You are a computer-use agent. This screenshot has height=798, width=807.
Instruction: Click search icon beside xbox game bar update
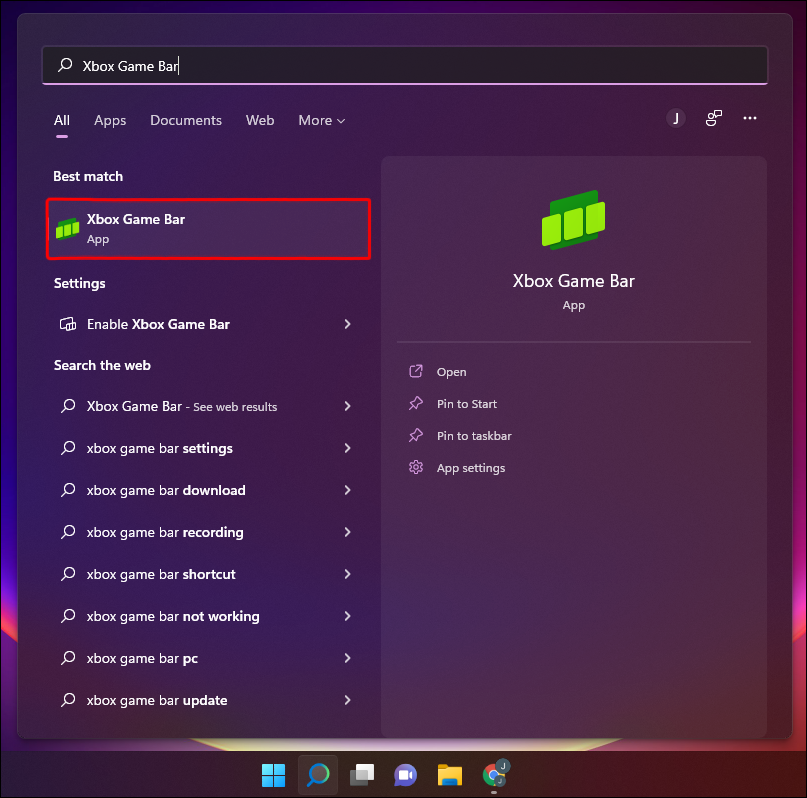[x=68, y=700]
